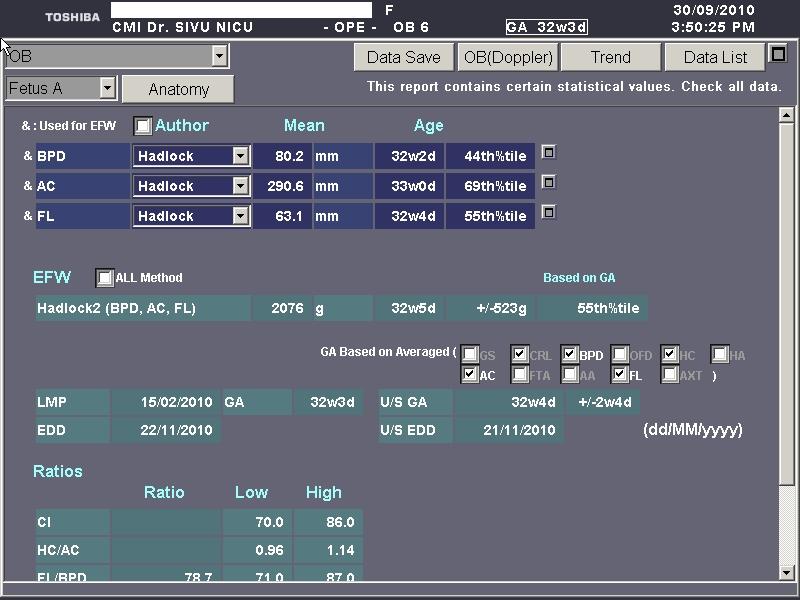Screen dimensions: 800x600
Task: Open the Anatomy page
Action: [x=178, y=89]
